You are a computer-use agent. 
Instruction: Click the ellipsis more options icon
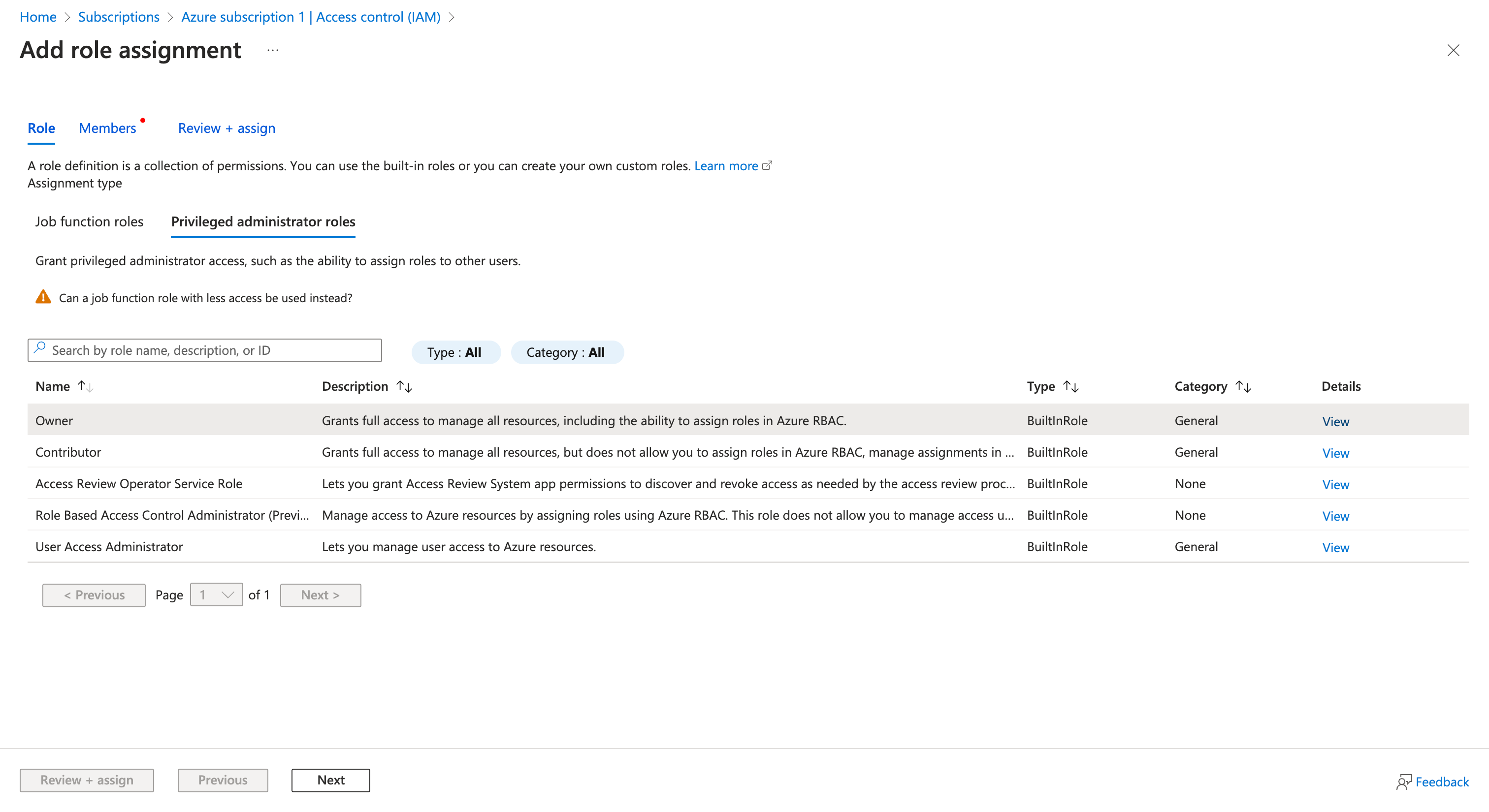273,50
